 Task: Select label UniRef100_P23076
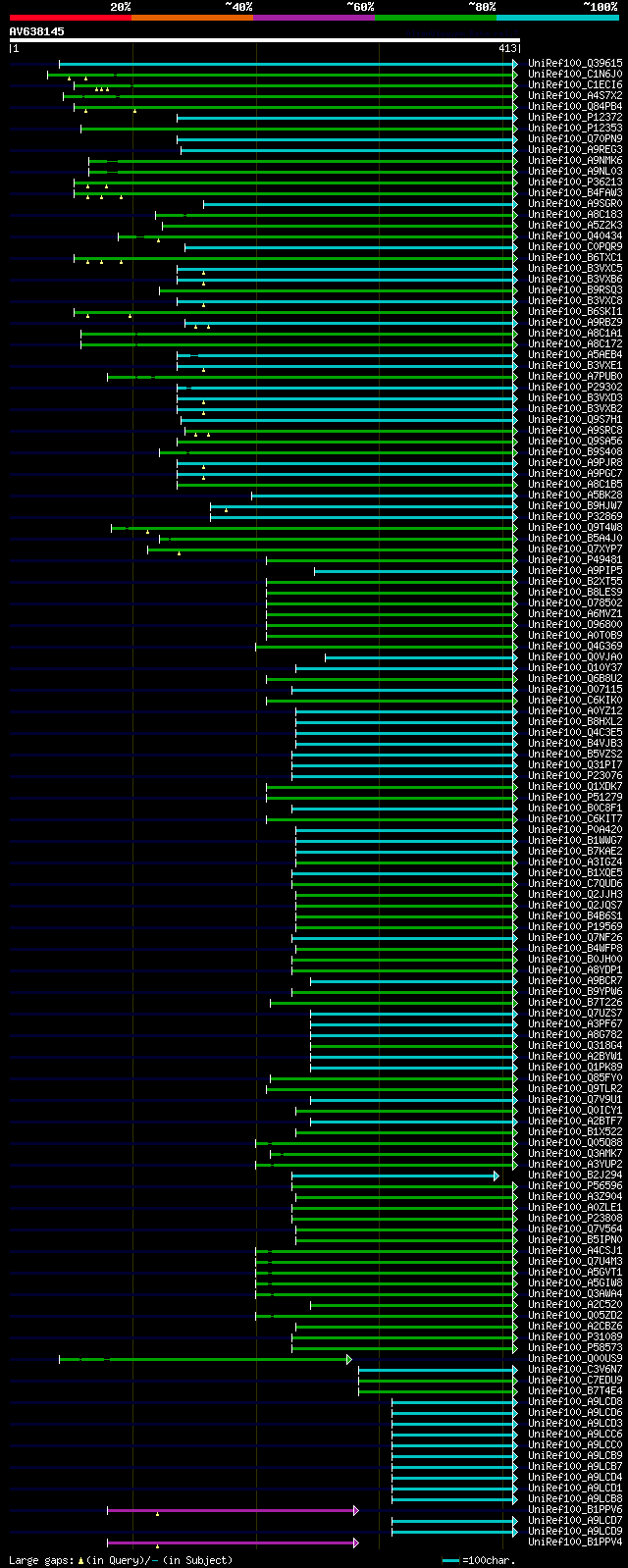coord(575,775)
